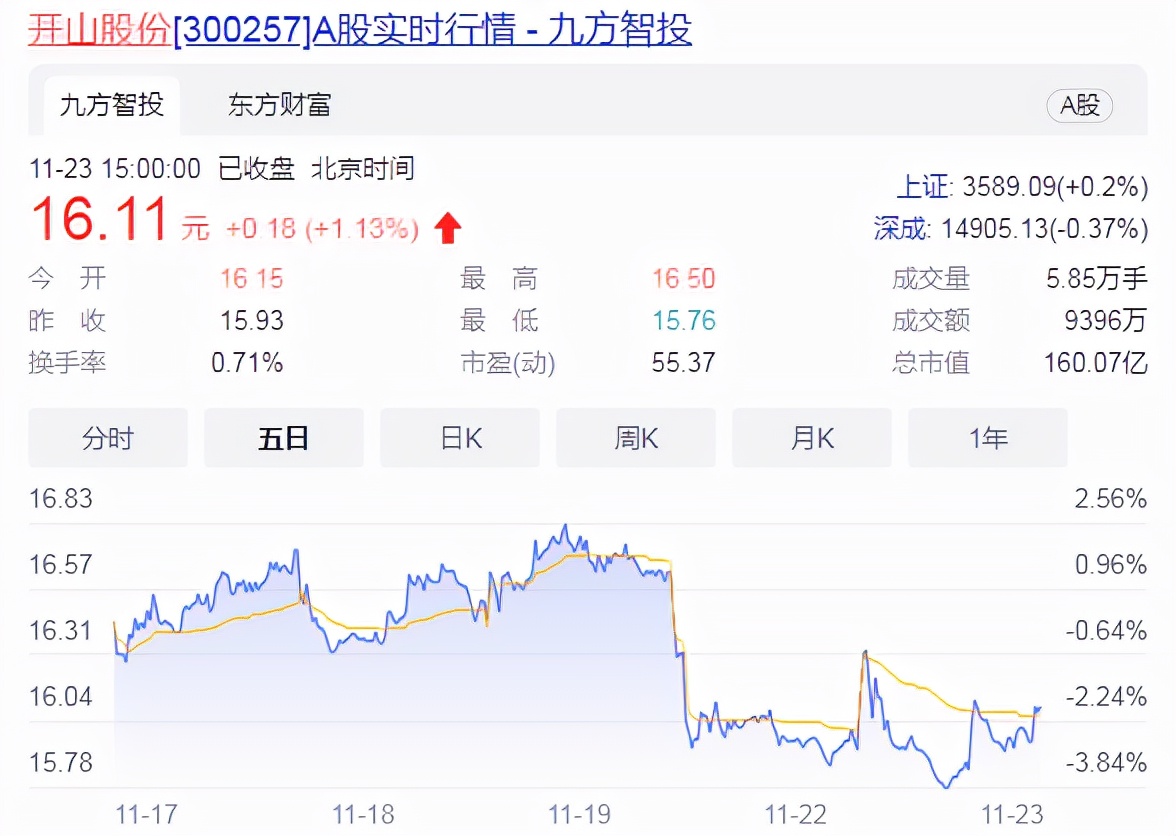Click the 最低 low price value 15.76
1176x836 pixels.
point(683,321)
